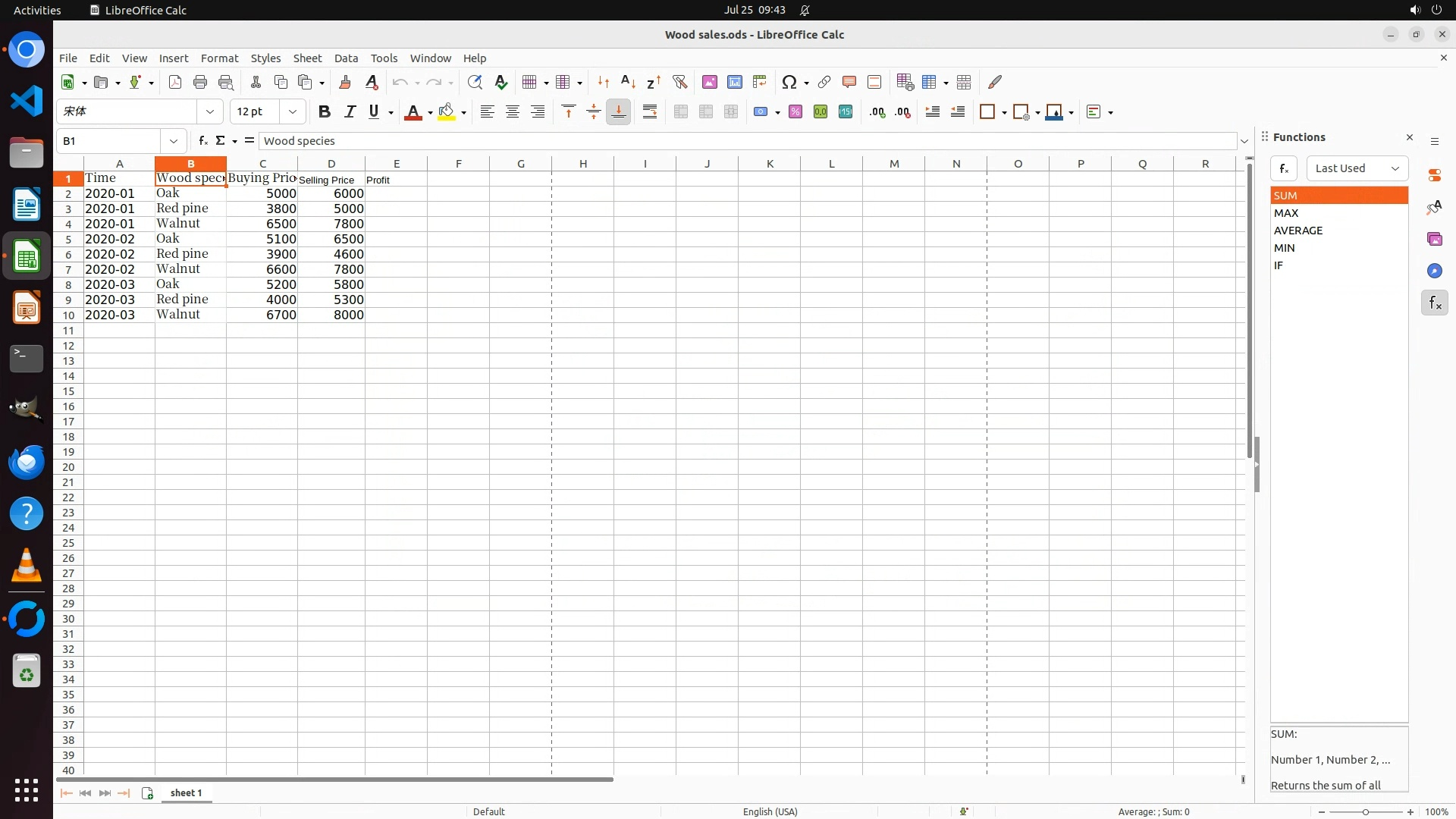Viewport: 1456px width, 819px height.
Task: Click the Function Wizard icon in formula bar
Action: [202, 140]
